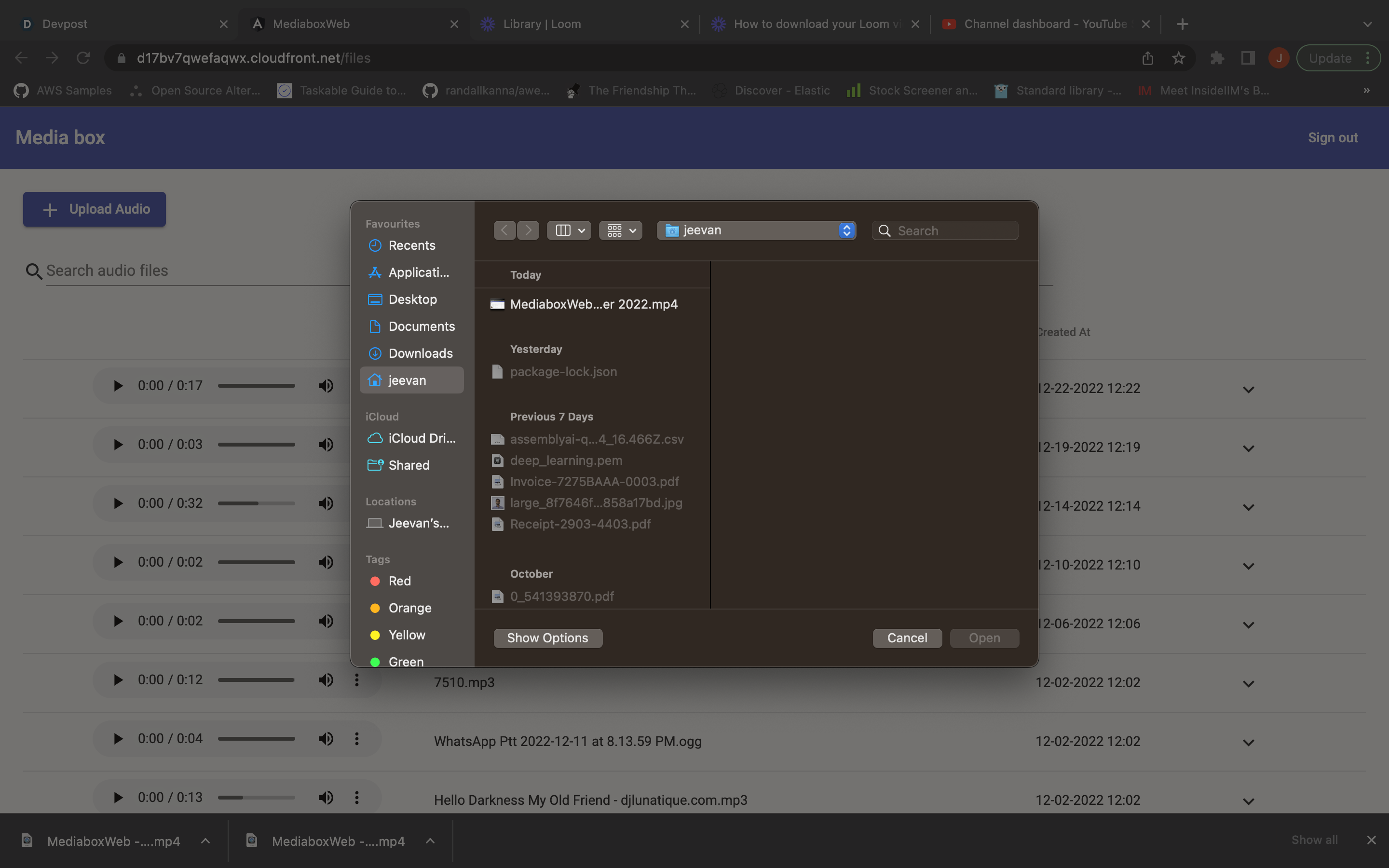
Task: Click Show Options button
Action: pos(547,638)
